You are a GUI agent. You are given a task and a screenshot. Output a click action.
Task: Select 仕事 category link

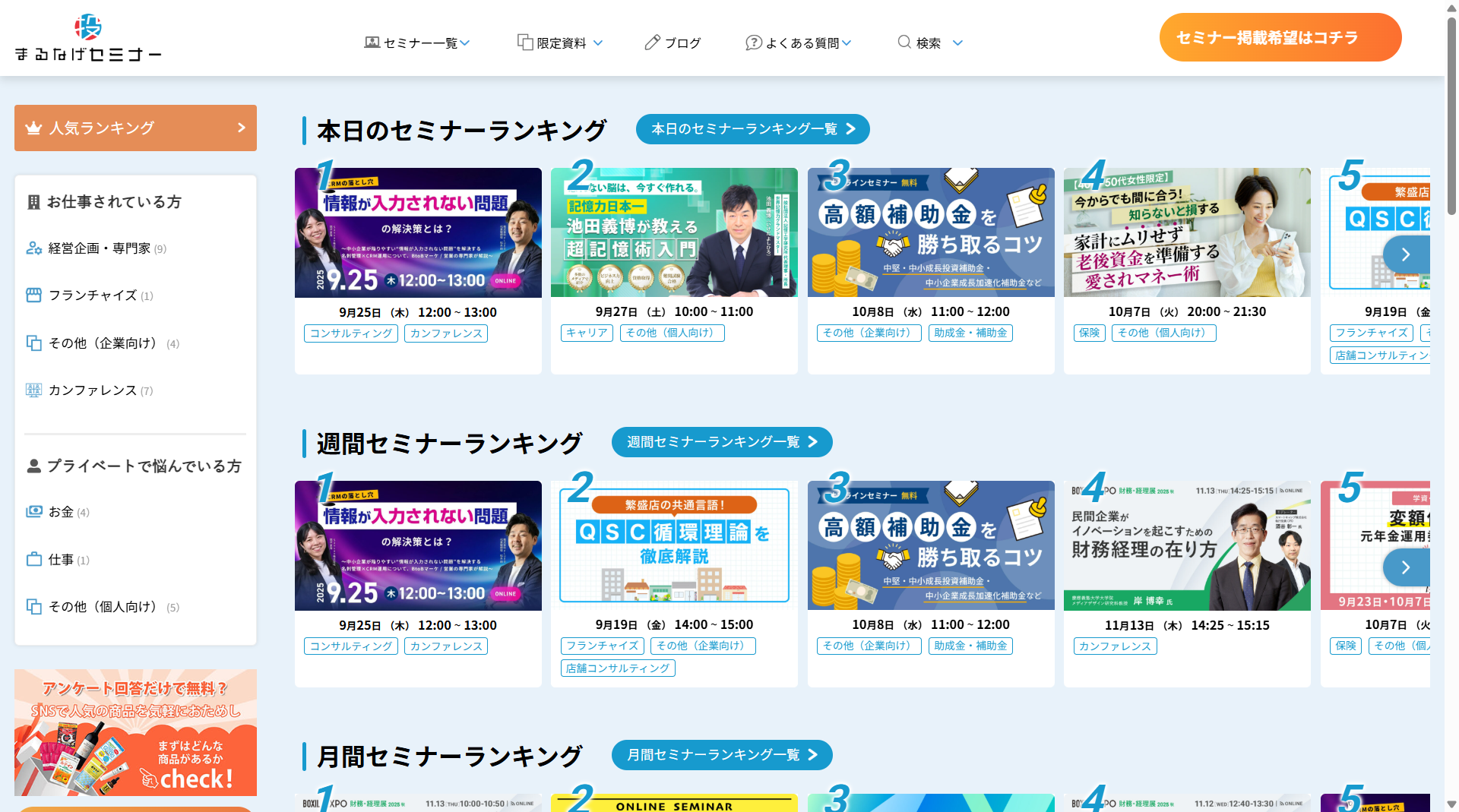pyautogui.click(x=58, y=560)
